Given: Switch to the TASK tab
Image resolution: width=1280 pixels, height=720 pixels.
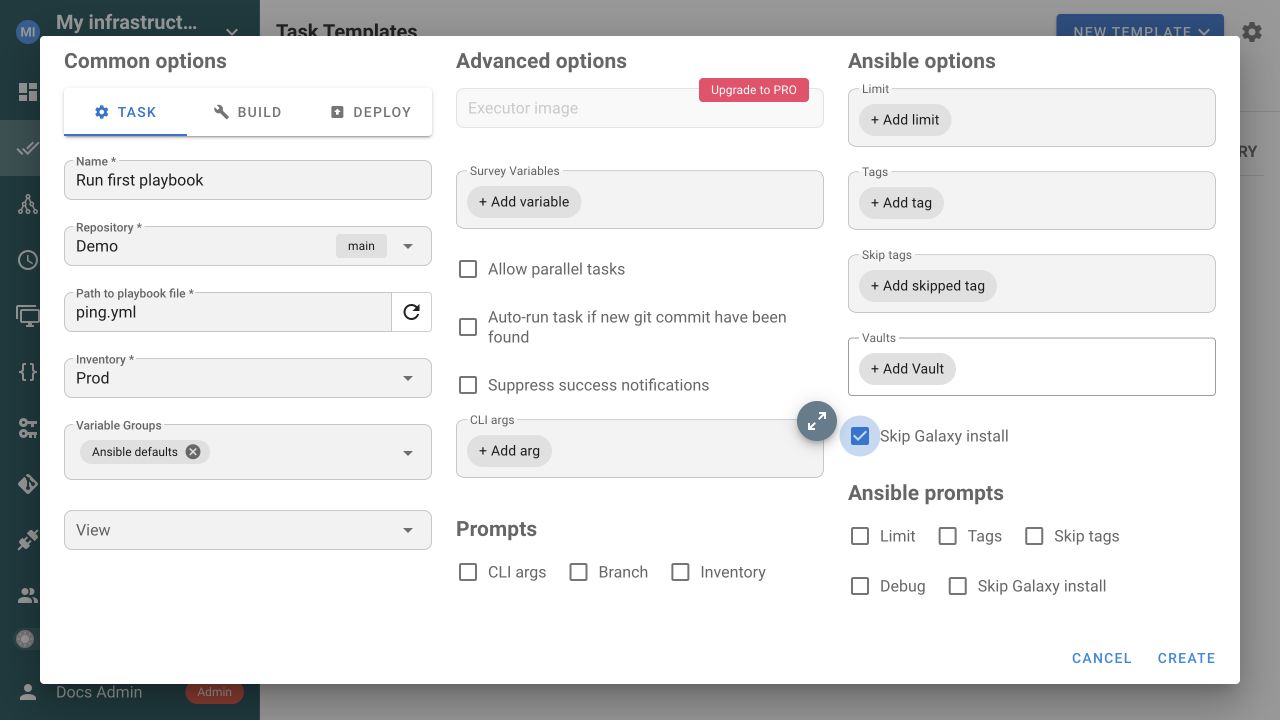Looking at the screenshot, I should [125, 112].
